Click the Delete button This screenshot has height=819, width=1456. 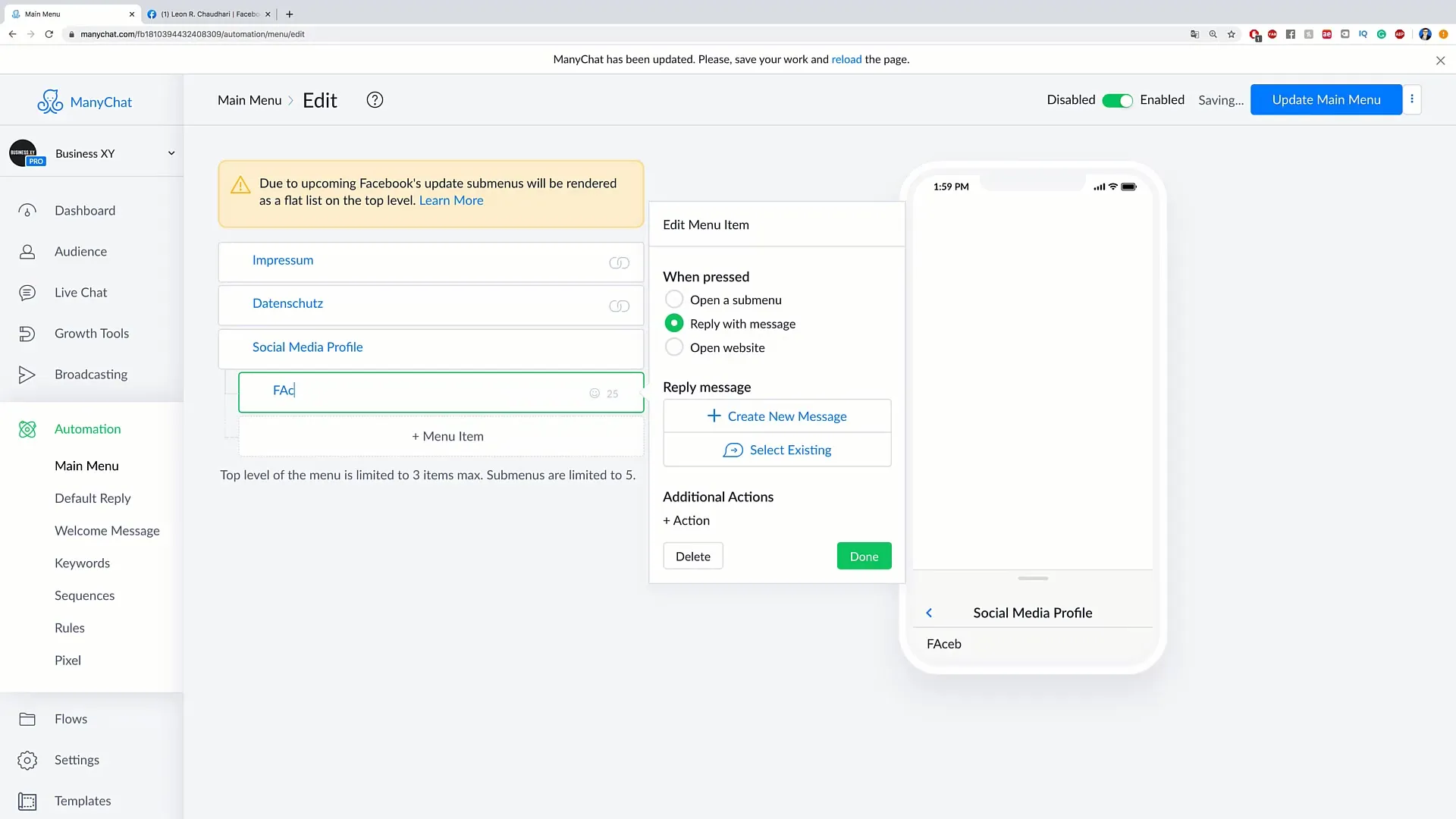[692, 556]
